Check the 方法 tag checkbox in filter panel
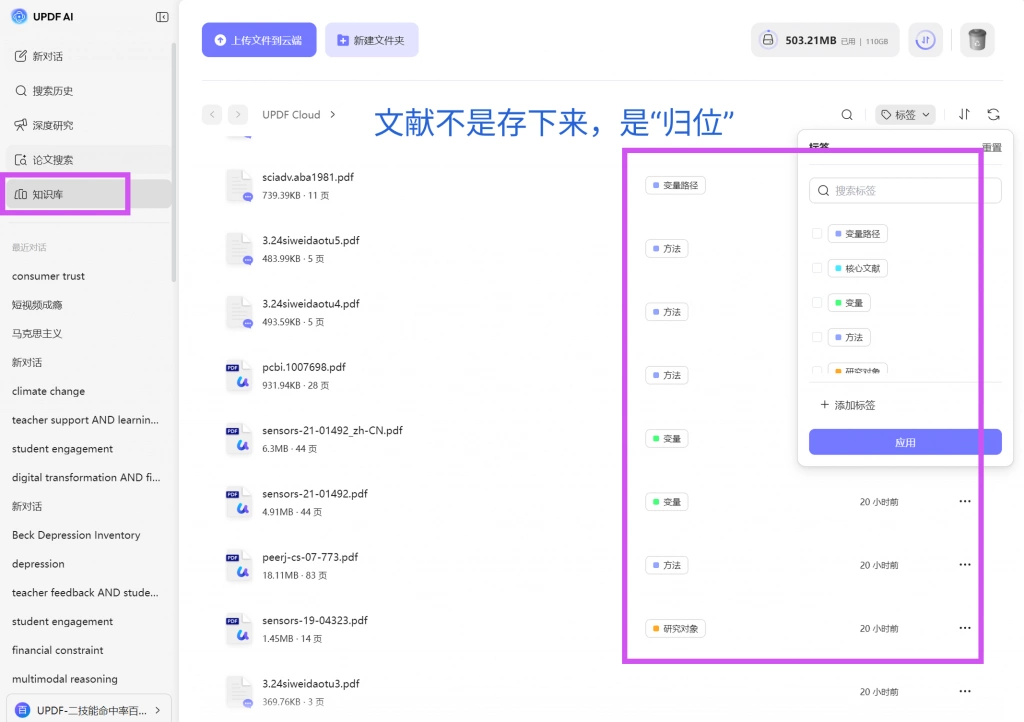Viewport: 1024px width, 722px height. tap(817, 337)
